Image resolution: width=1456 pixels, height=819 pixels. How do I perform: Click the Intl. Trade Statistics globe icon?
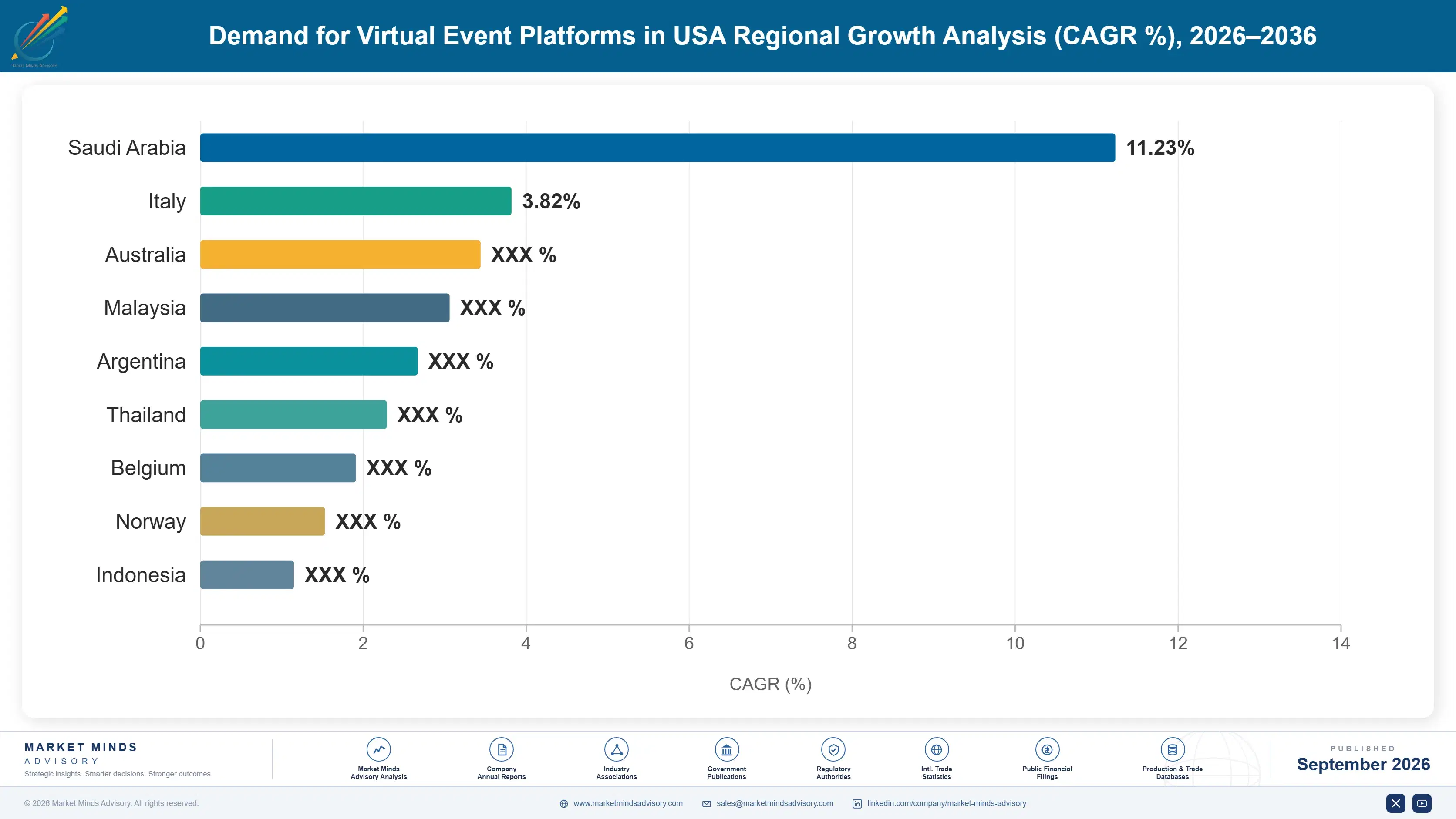tap(937, 749)
